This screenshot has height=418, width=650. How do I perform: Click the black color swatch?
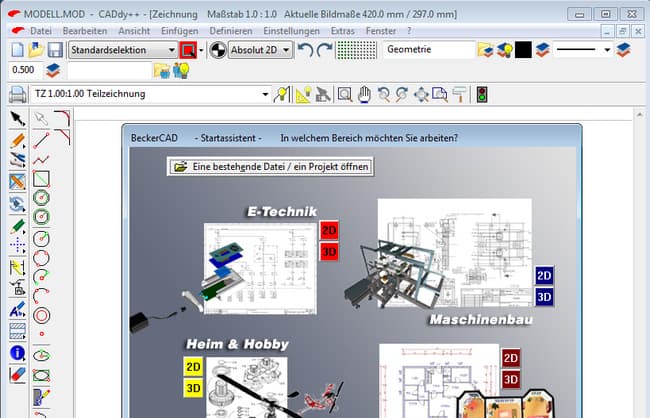pos(523,50)
